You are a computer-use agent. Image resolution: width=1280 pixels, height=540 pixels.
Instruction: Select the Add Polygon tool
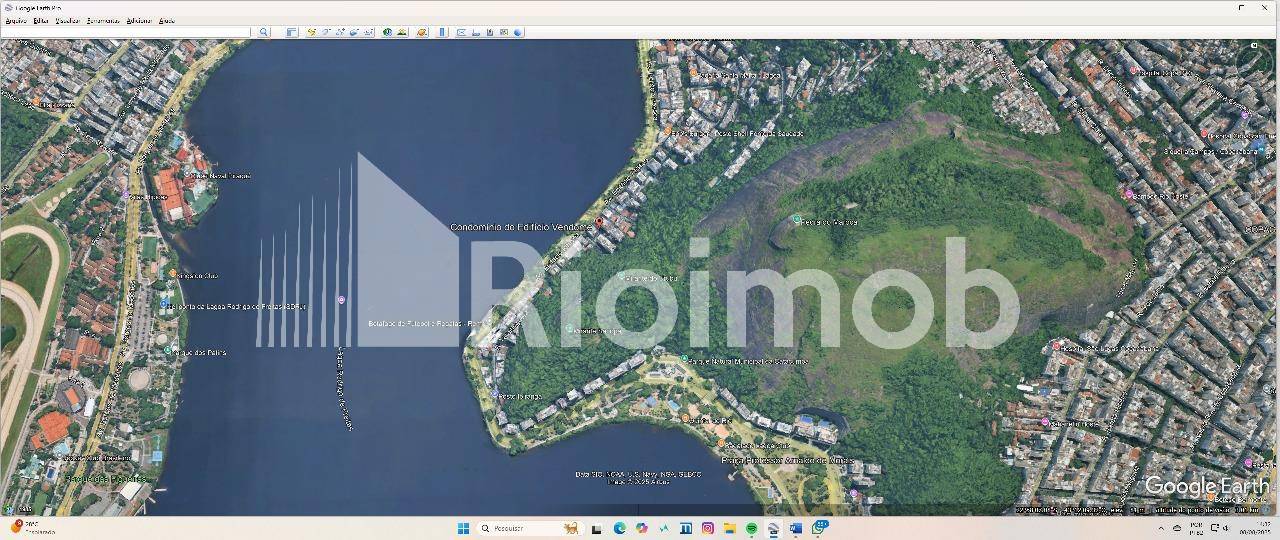[x=326, y=32]
